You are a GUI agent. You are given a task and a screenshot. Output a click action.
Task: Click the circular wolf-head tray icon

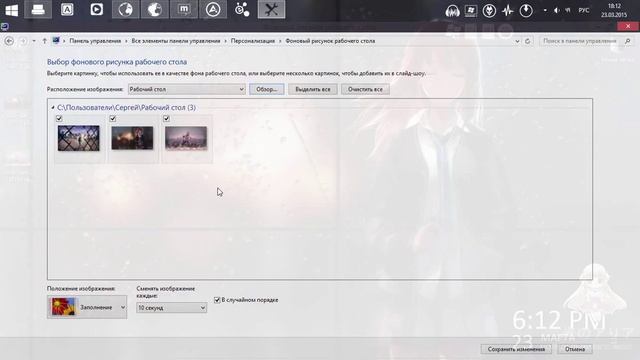489,11
